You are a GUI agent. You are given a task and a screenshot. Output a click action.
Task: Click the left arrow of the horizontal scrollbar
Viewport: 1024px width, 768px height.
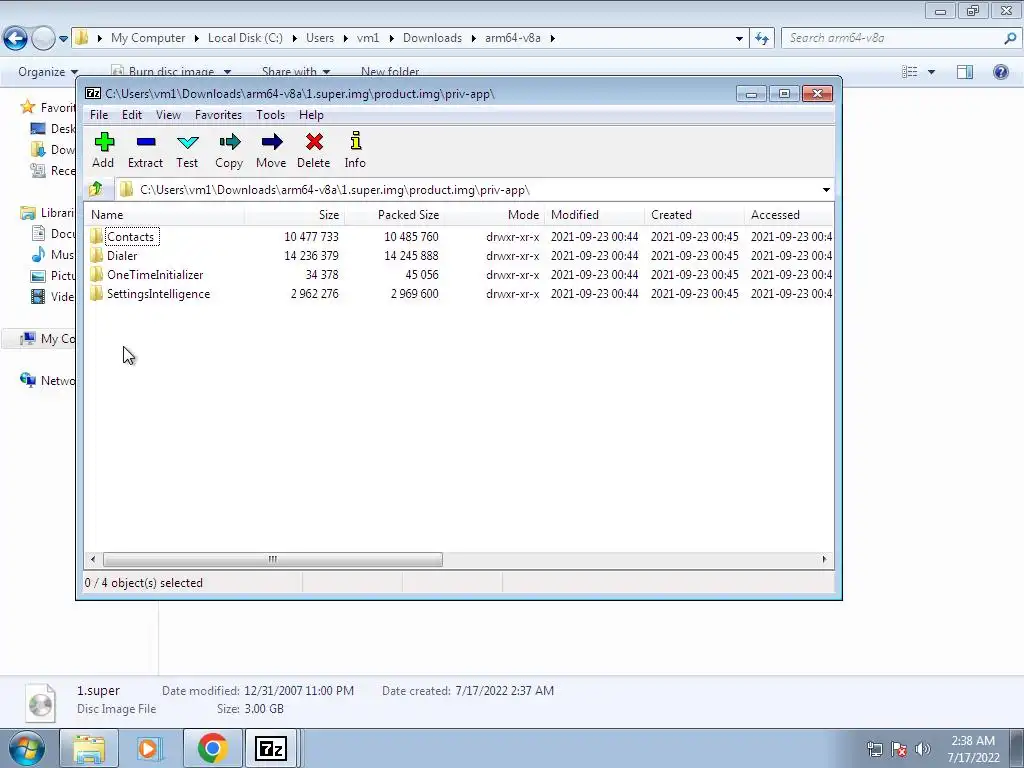tap(93, 560)
